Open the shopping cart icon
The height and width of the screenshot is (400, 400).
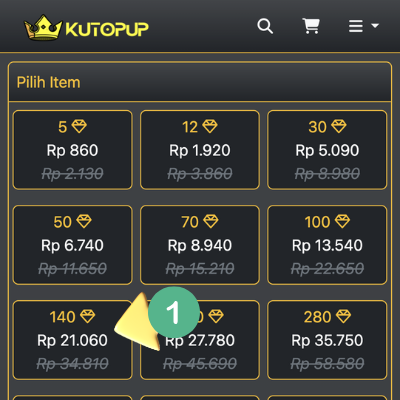click(x=311, y=26)
